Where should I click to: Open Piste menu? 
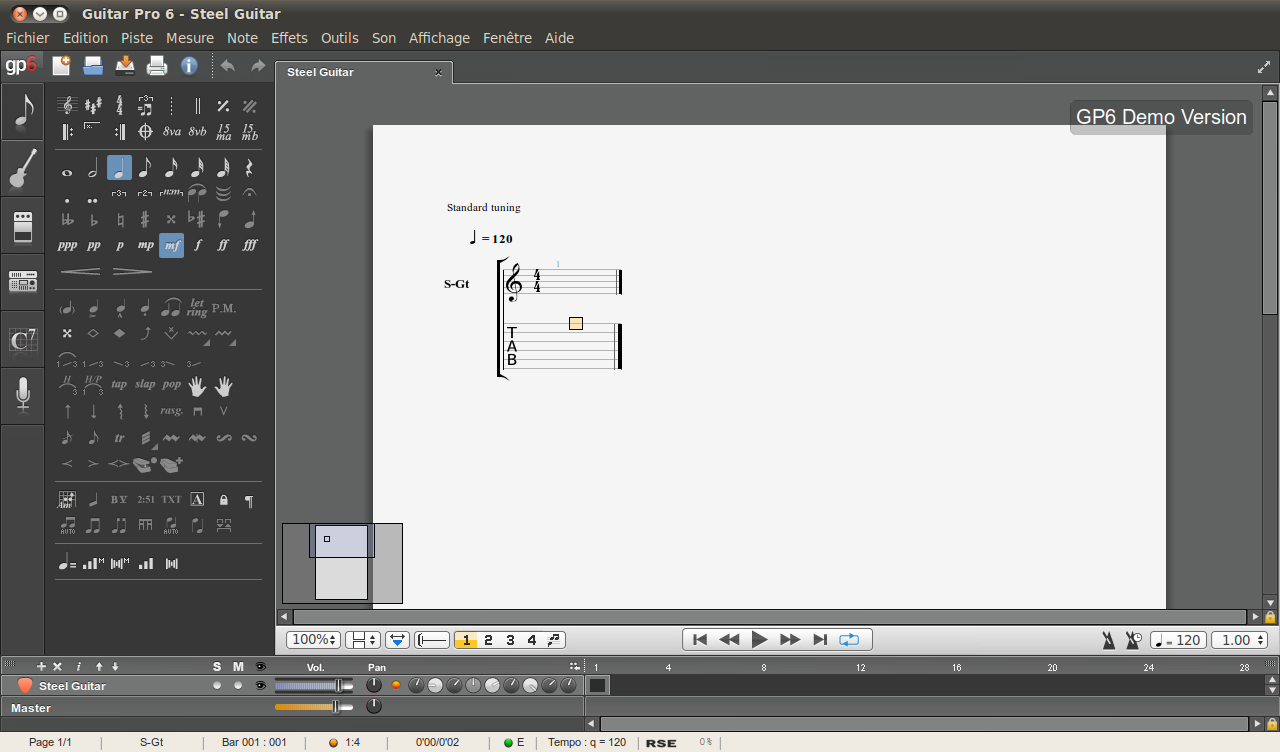[x=137, y=38]
